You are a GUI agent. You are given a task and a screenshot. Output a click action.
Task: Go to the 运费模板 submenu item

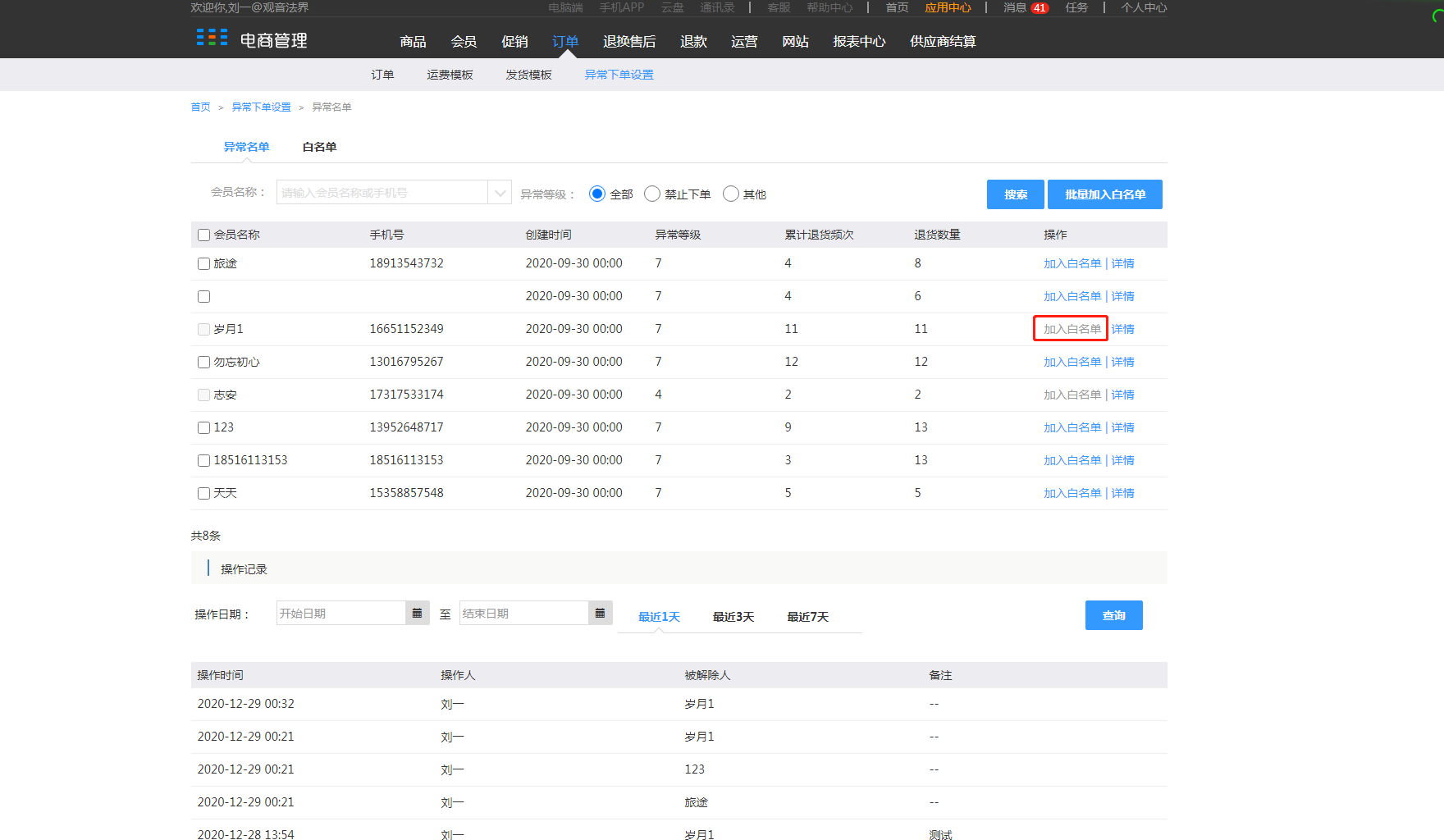450,75
